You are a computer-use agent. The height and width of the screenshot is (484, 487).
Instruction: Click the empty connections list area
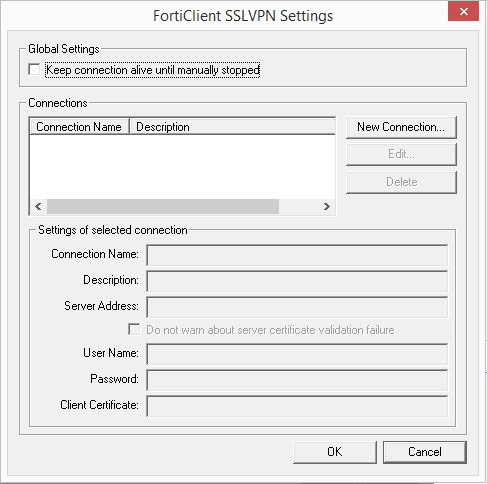(x=182, y=167)
